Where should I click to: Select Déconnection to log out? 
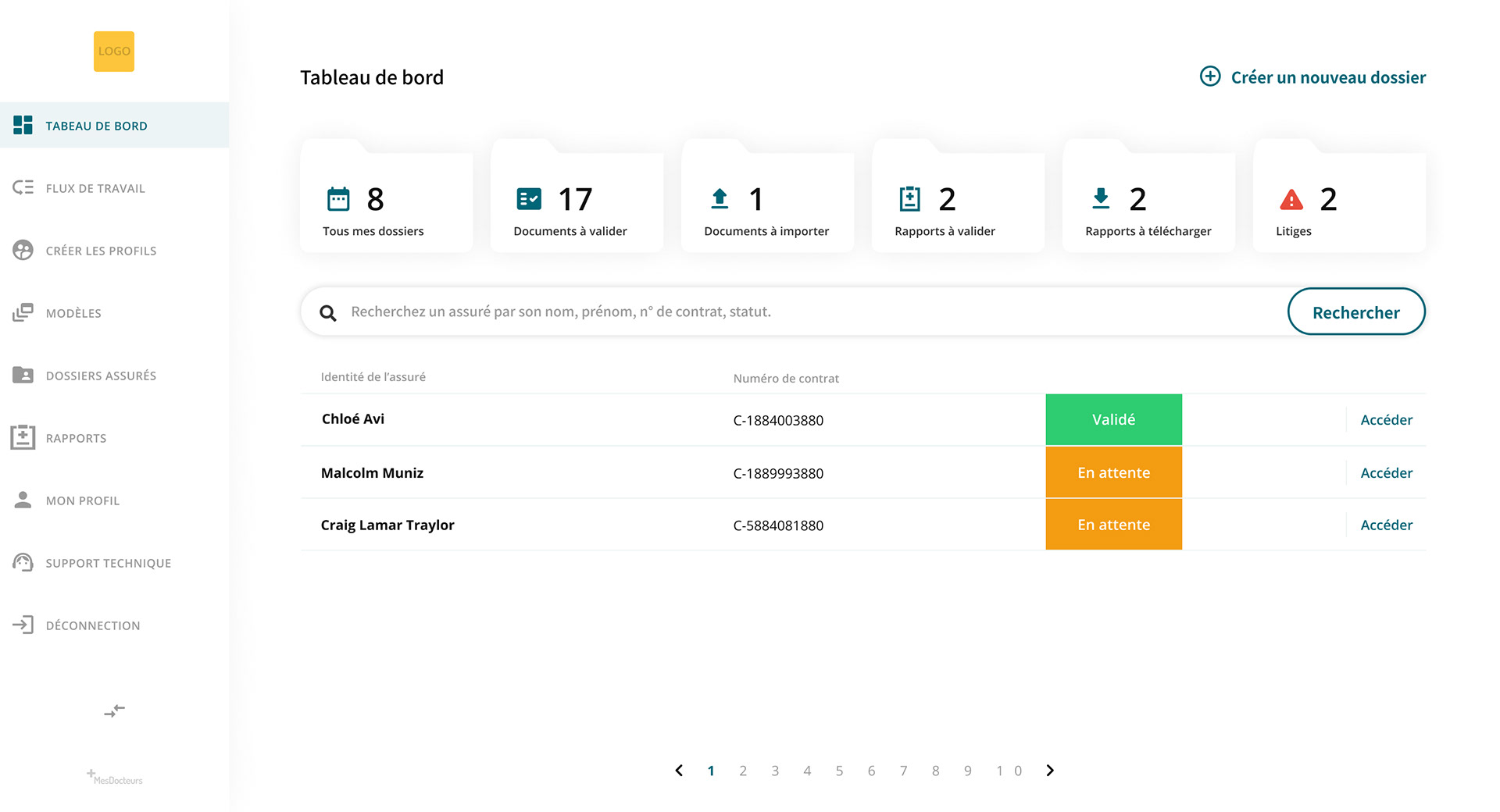click(114, 625)
